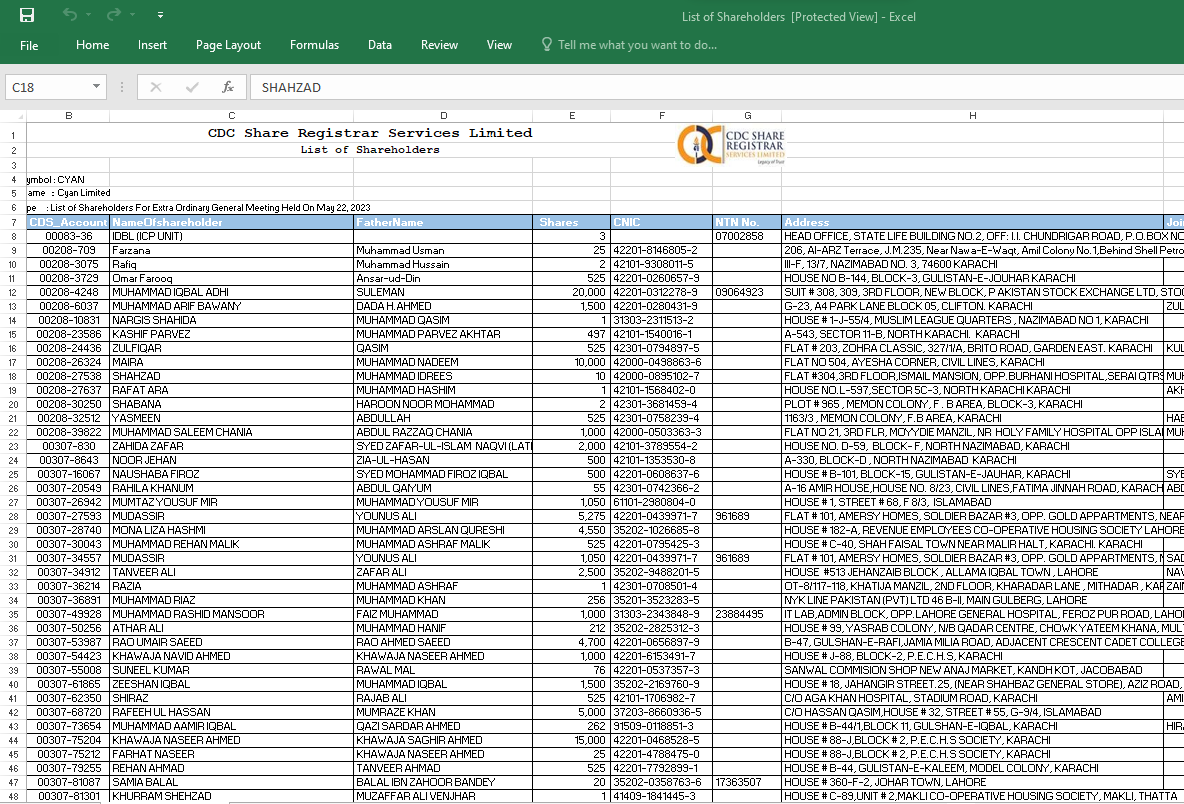Click the shares value '20,000'
Screen dimensions: 1184x804
[572, 292]
